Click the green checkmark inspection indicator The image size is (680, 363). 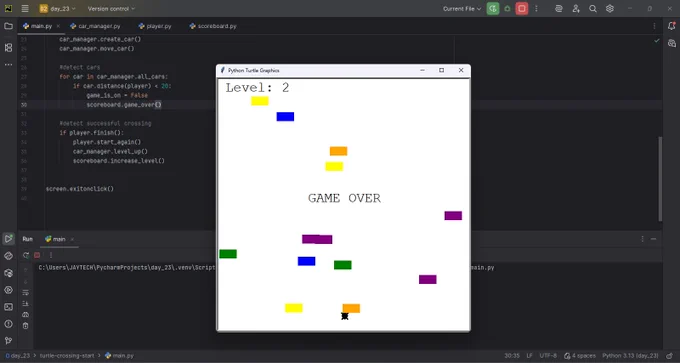coord(657,40)
